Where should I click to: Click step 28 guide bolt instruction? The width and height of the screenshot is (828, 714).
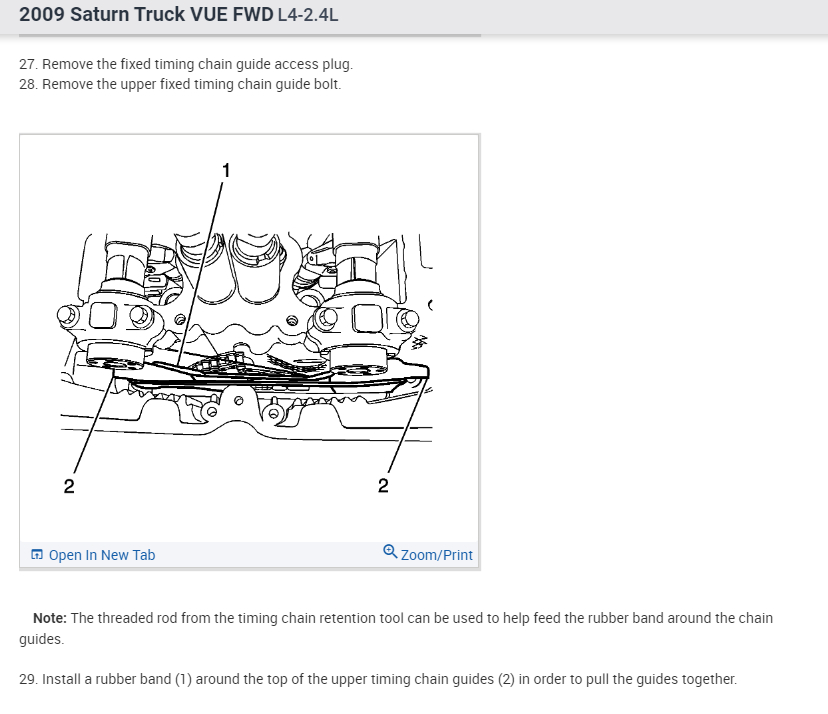(180, 84)
